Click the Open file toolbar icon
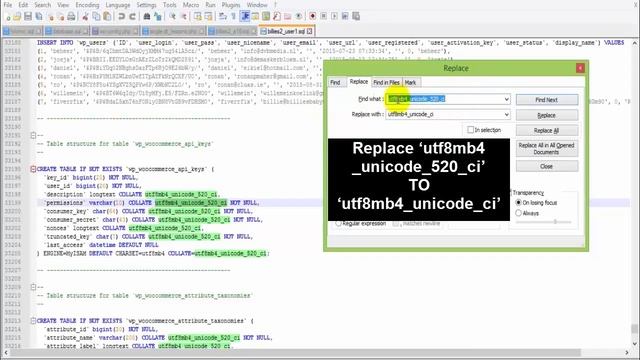This screenshot has width=640, height=360. click(x=17, y=16)
